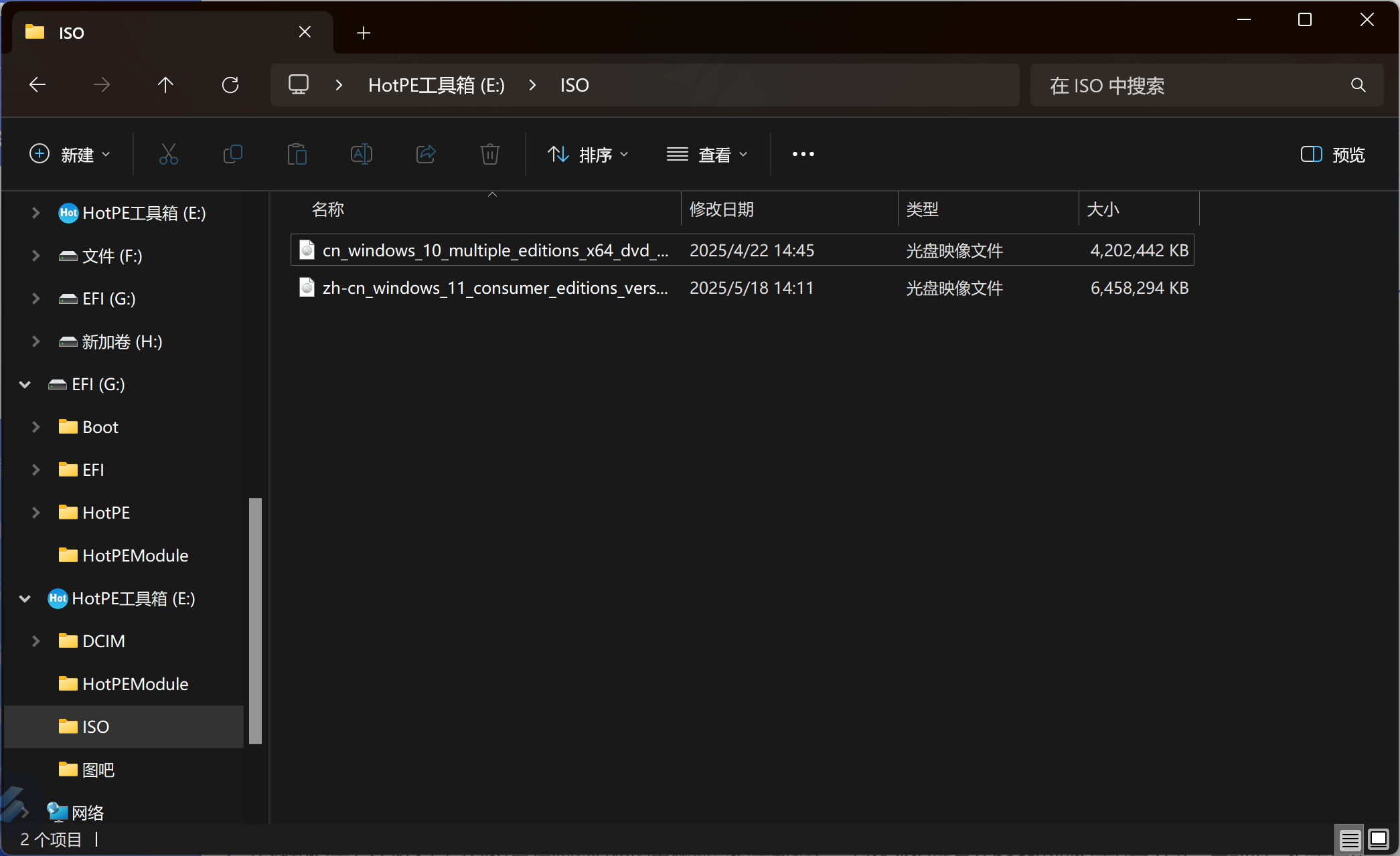Click Windows 10 ISO disc file icon
1400x856 pixels.
307,250
